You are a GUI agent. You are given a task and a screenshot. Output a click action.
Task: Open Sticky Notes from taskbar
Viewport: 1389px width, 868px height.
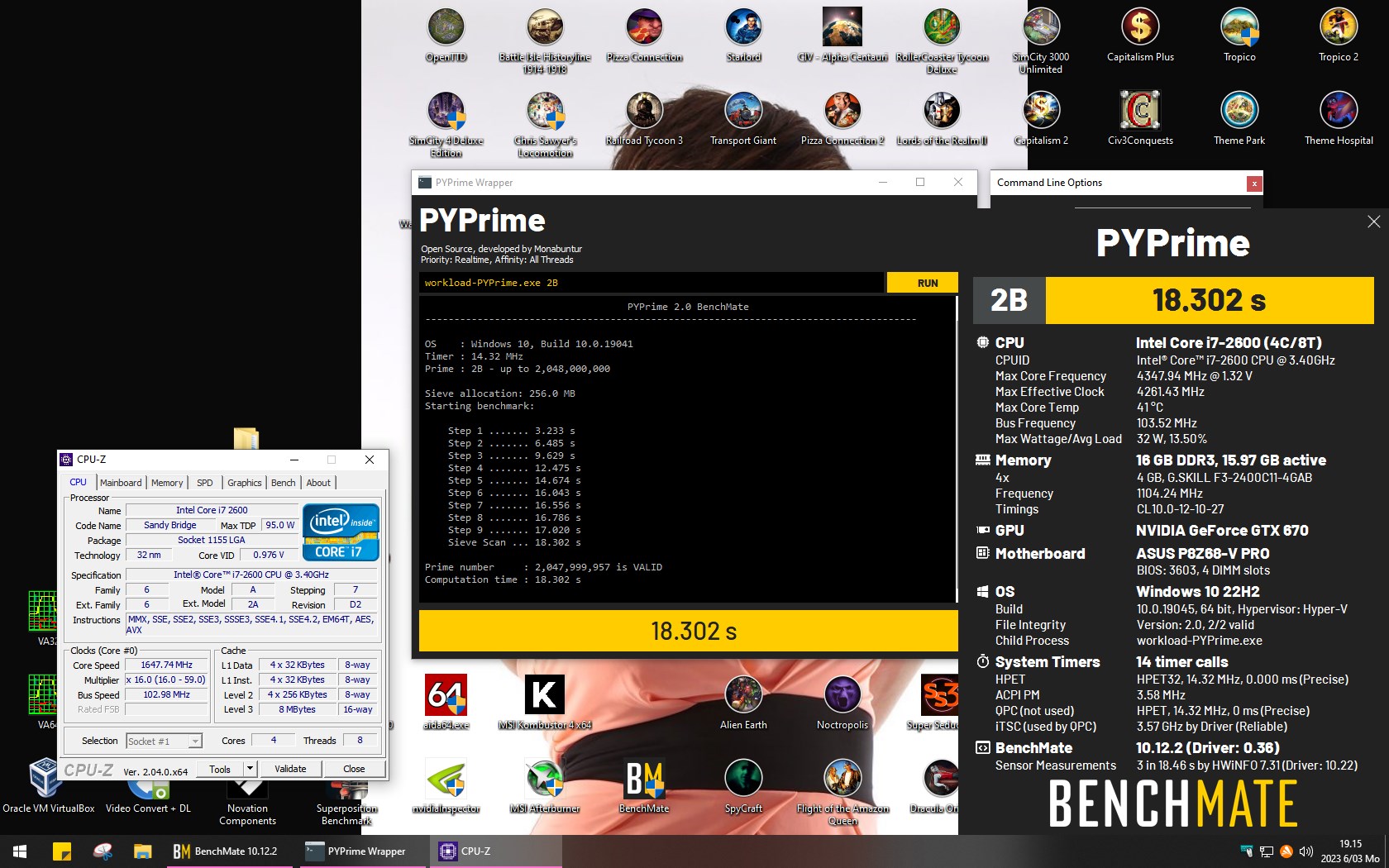62,851
